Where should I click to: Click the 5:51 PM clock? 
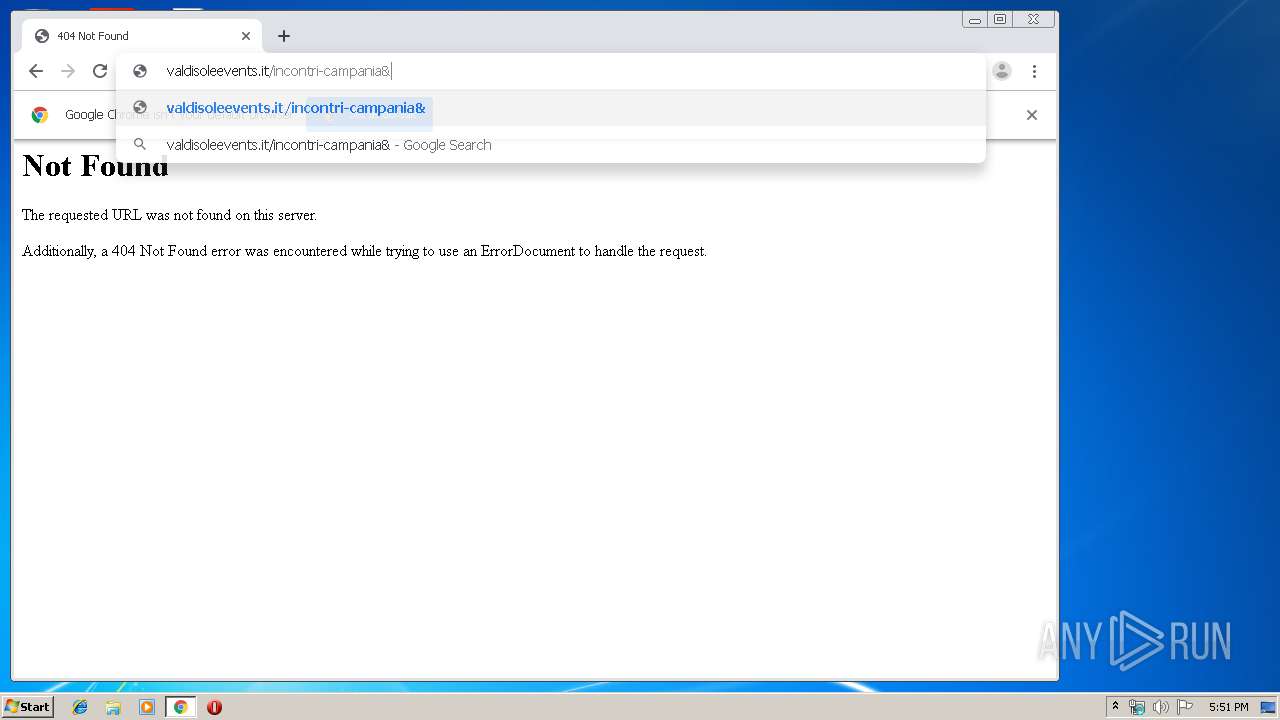[1228, 707]
